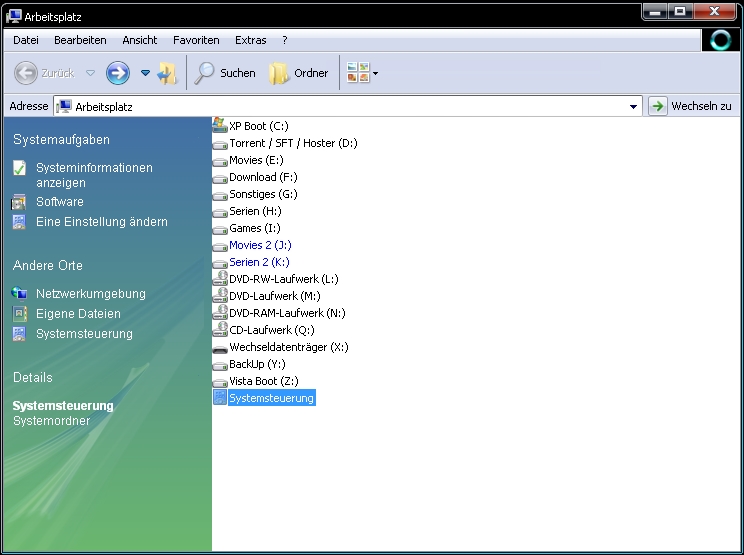Click the 'XP Boot (C:)' label
The width and height of the screenshot is (744, 555).
click(259, 126)
